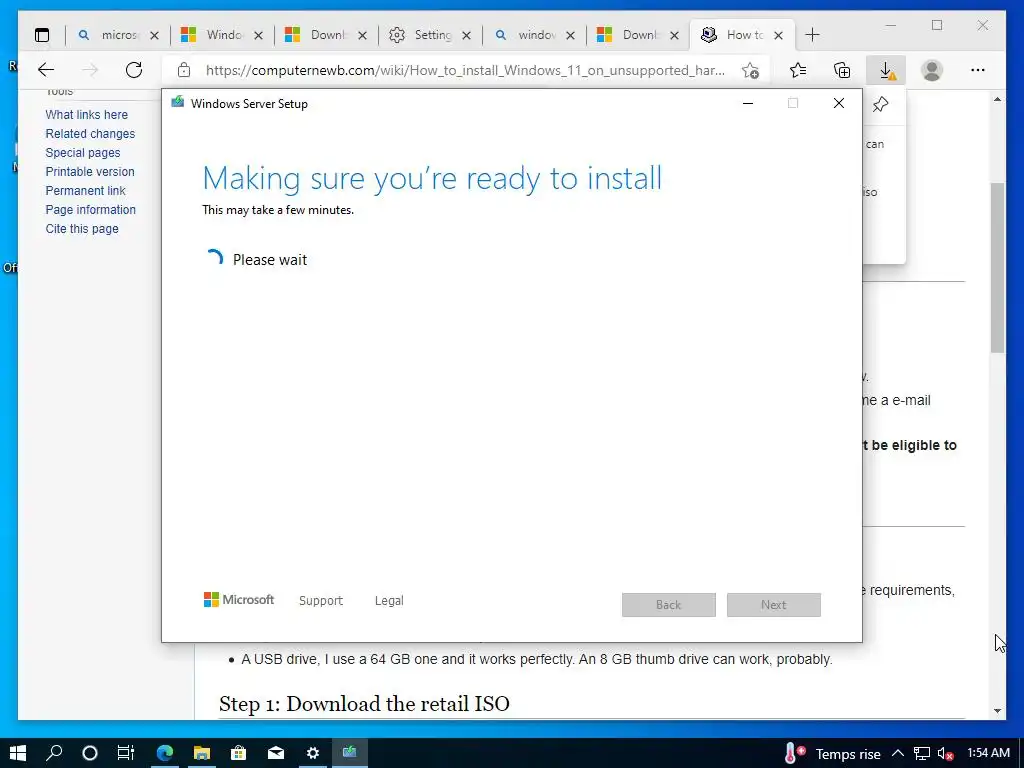Viewport: 1024px width, 768px height.
Task: Switch to the 'windov' search tab
Action: coord(526,35)
